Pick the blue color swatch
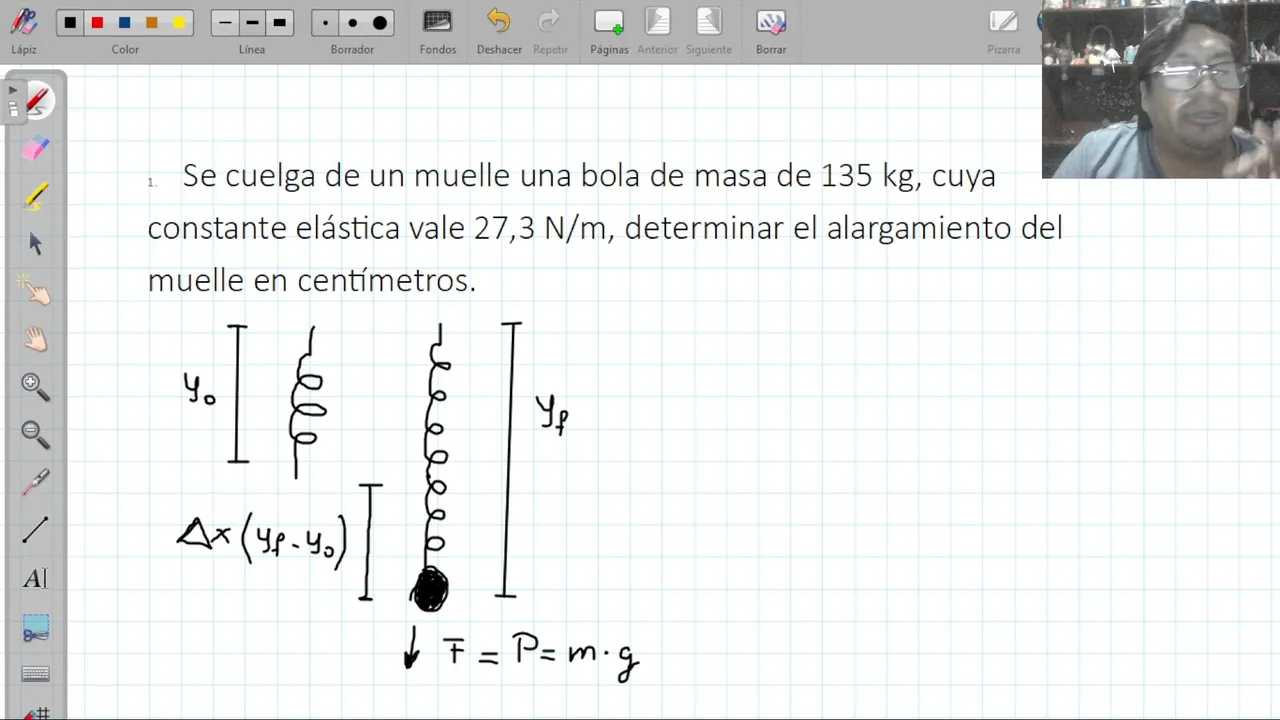The width and height of the screenshot is (1280, 720). (124, 23)
